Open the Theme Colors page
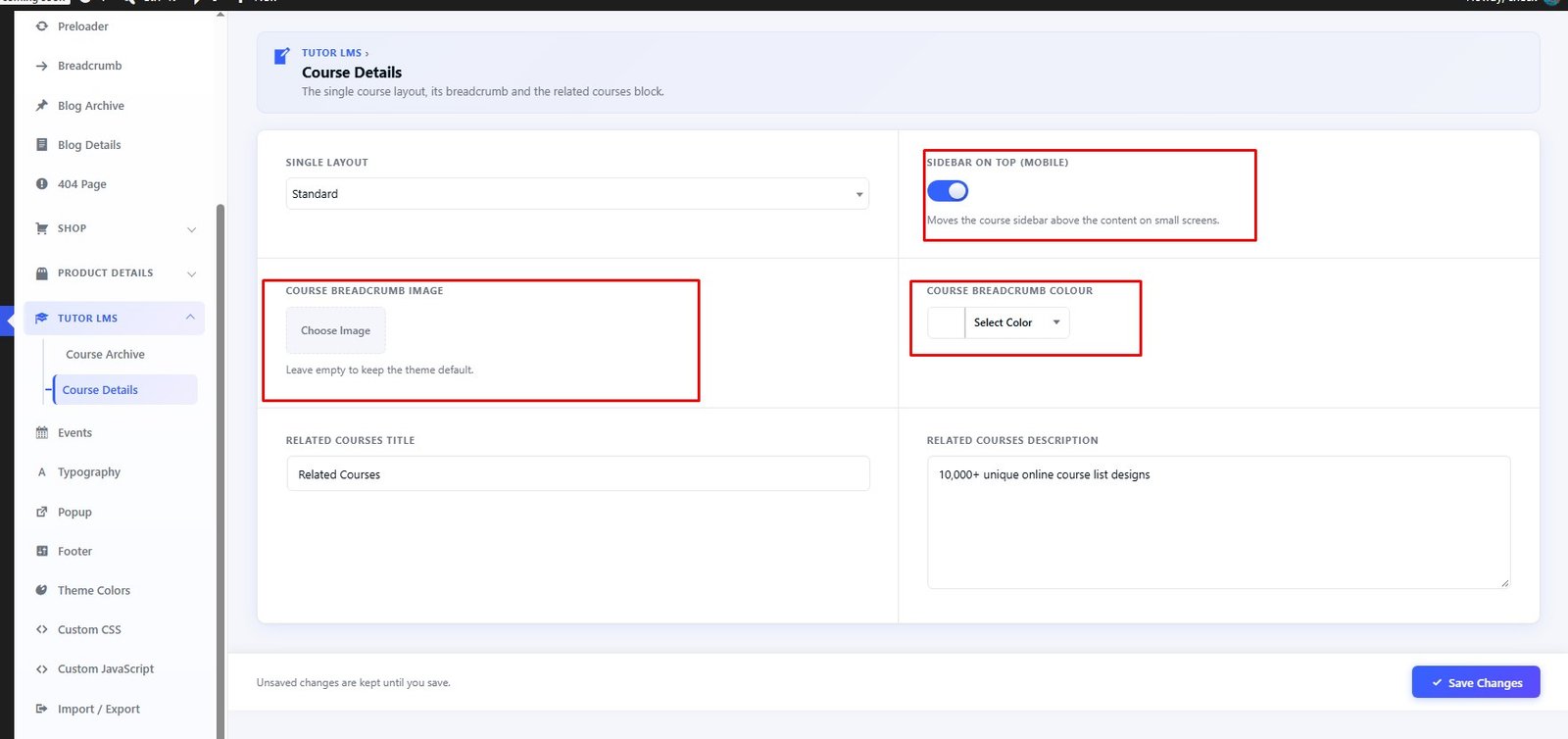Viewport: 1568px width, 739px height. click(x=94, y=590)
